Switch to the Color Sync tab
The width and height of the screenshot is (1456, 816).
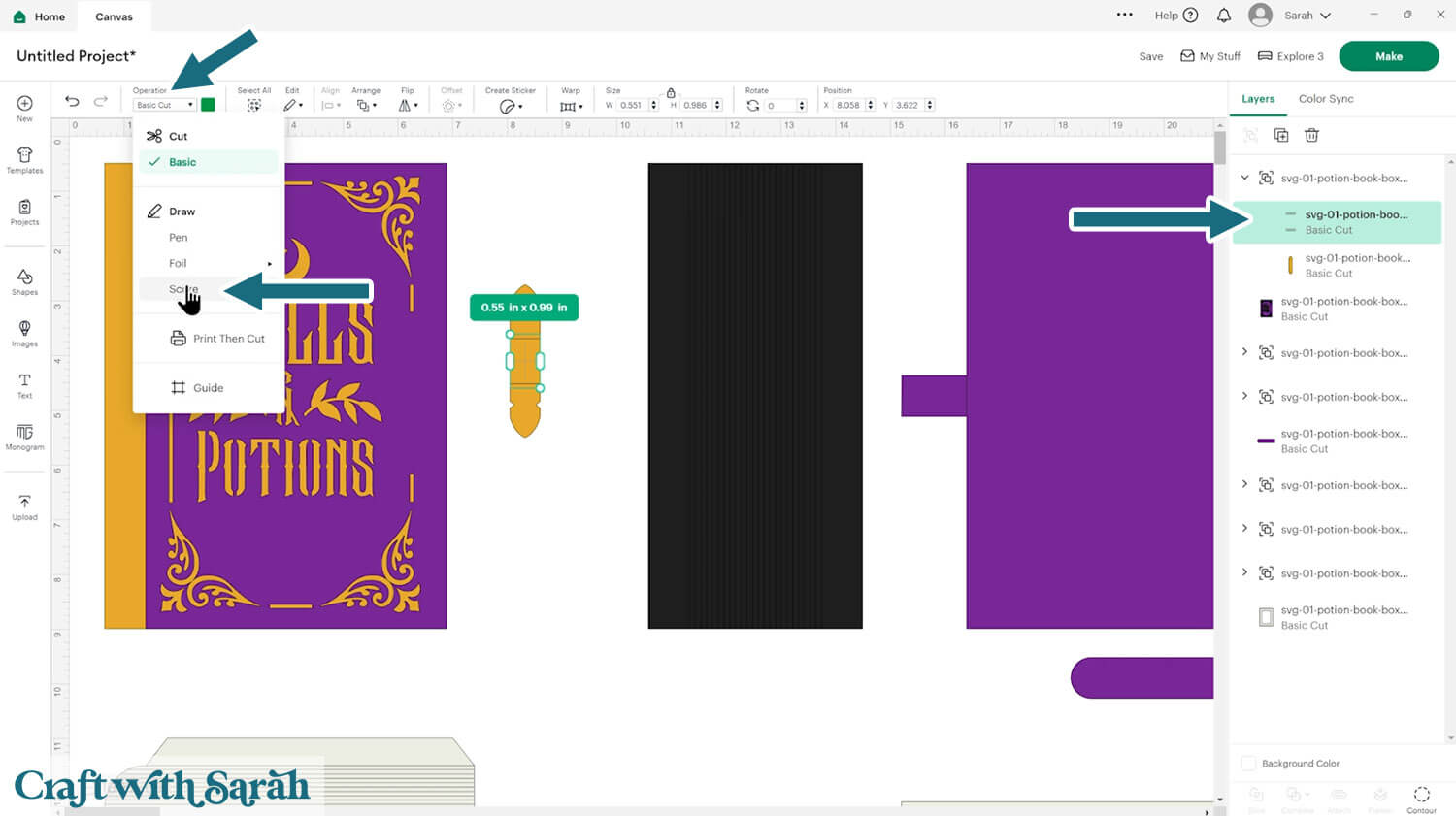[1325, 99]
